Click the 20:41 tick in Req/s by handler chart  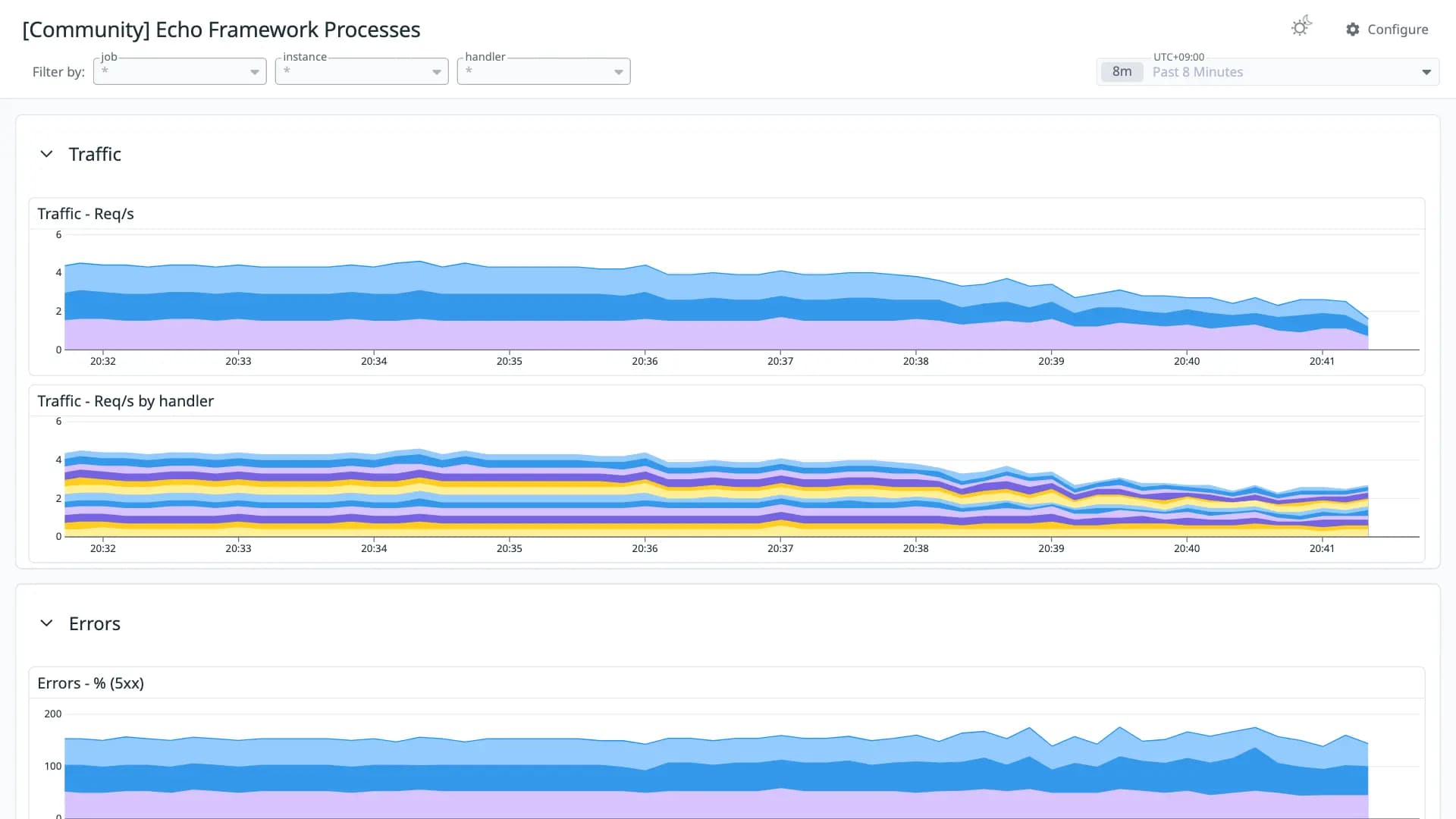[x=1322, y=548]
